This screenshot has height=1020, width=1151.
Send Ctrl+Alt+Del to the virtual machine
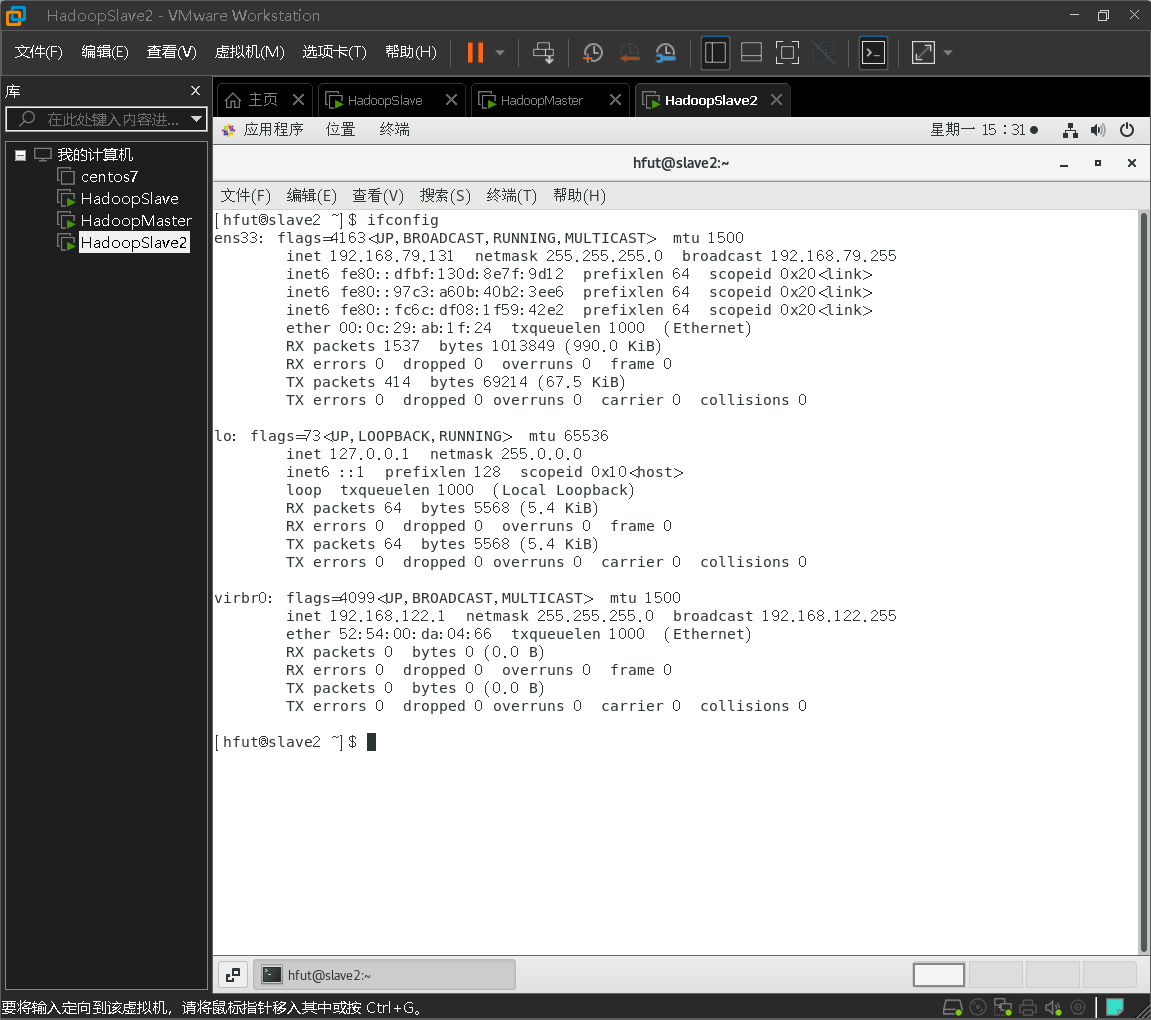[543, 53]
